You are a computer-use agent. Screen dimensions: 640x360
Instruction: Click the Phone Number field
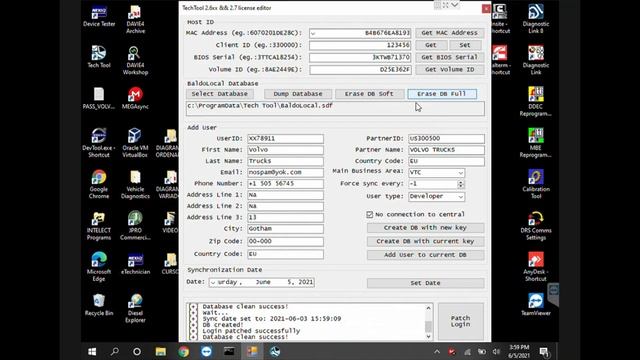tap(285, 184)
